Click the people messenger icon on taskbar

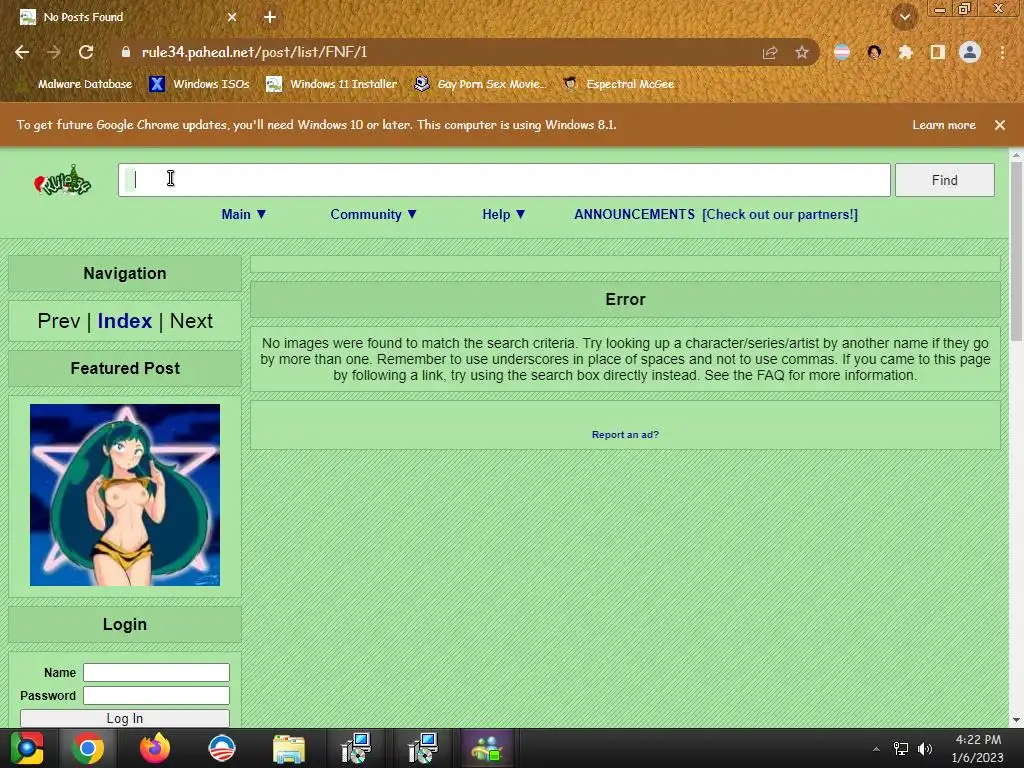[x=488, y=748]
